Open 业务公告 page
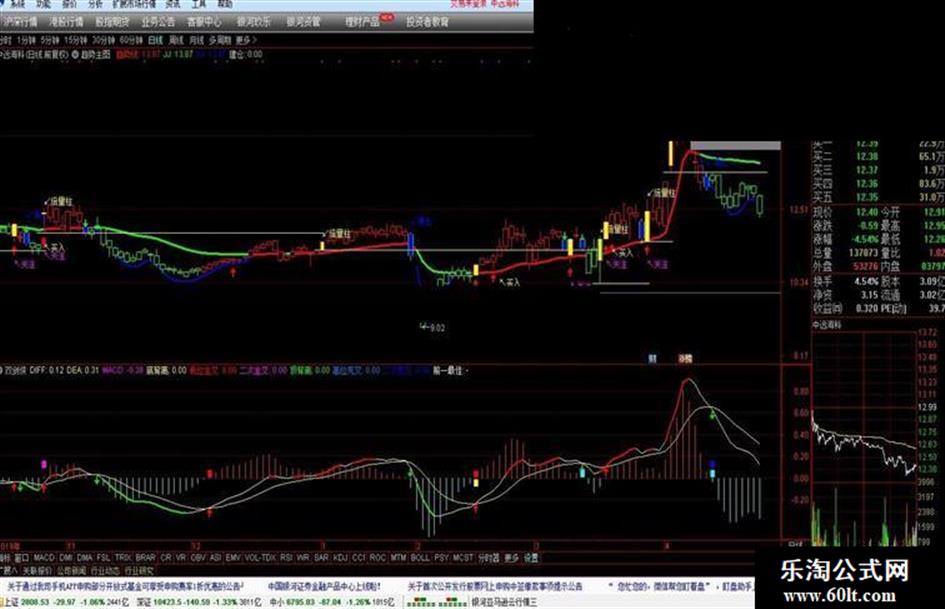The height and width of the screenshot is (609, 945). tap(158, 22)
